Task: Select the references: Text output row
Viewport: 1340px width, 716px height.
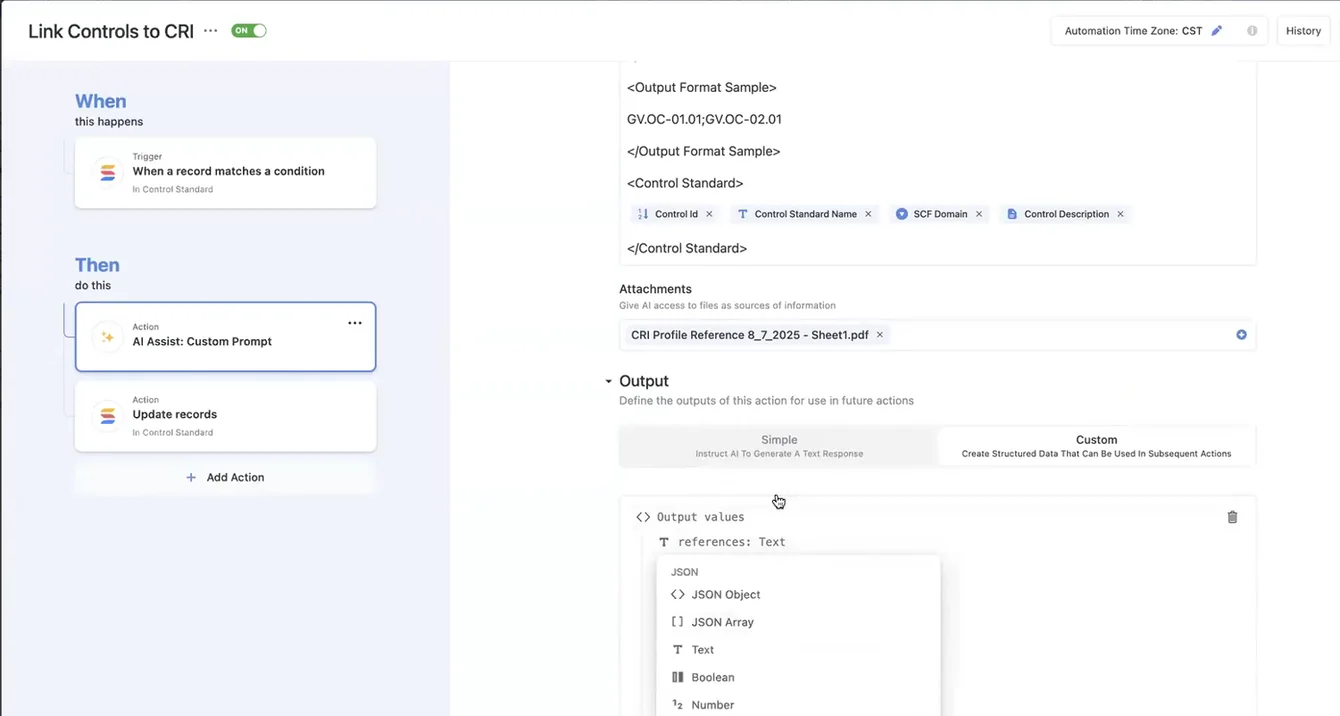Action: click(x=722, y=542)
